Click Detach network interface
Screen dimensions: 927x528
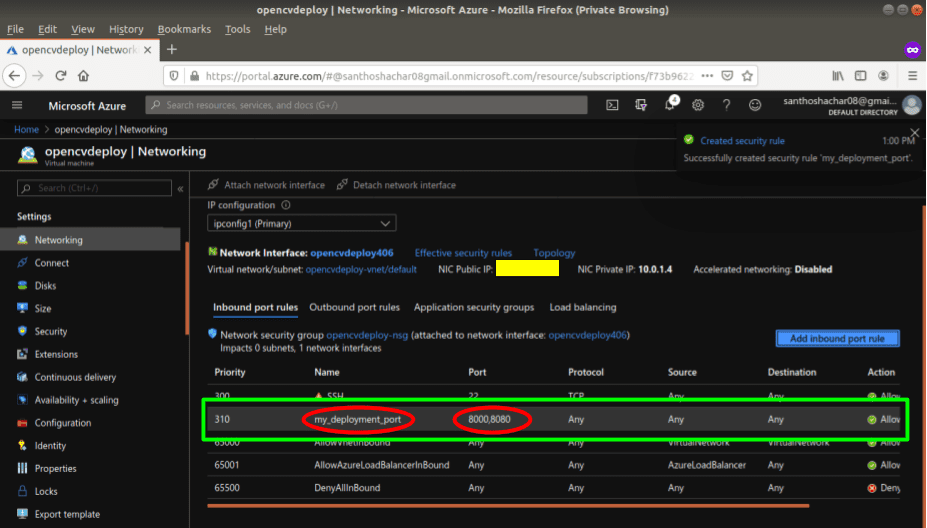(396, 185)
